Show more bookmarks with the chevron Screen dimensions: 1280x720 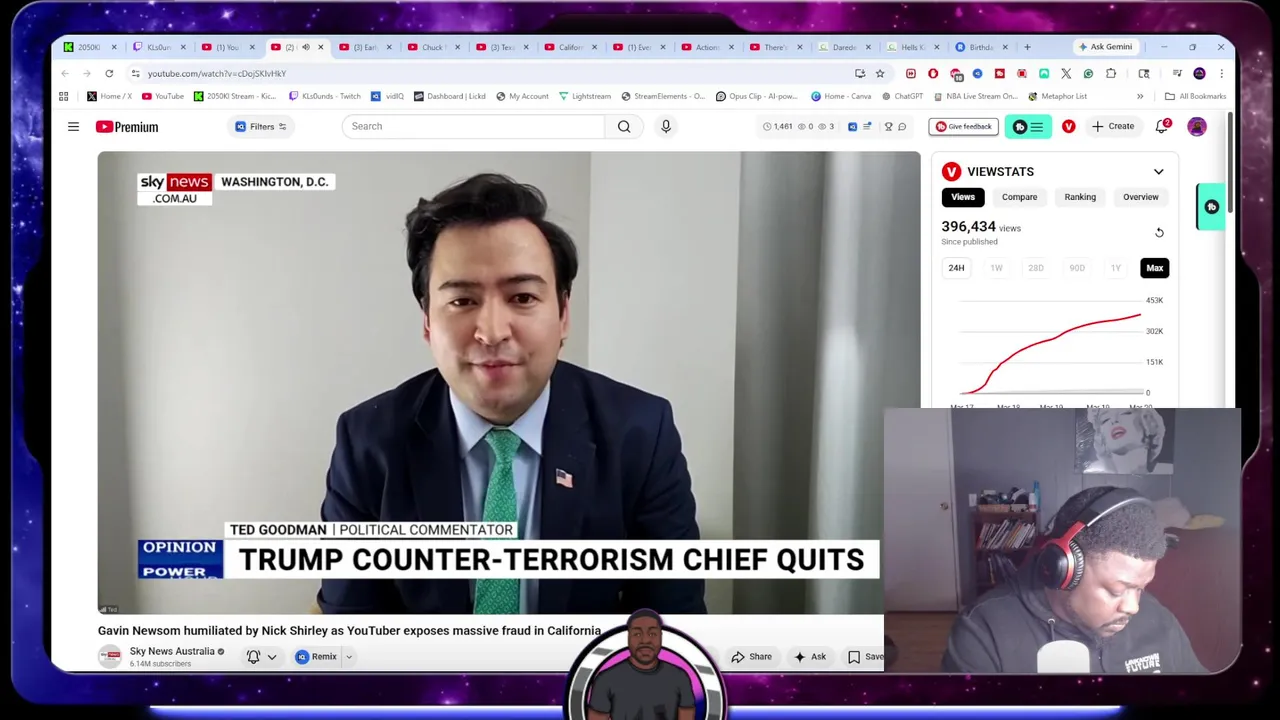tap(1140, 96)
